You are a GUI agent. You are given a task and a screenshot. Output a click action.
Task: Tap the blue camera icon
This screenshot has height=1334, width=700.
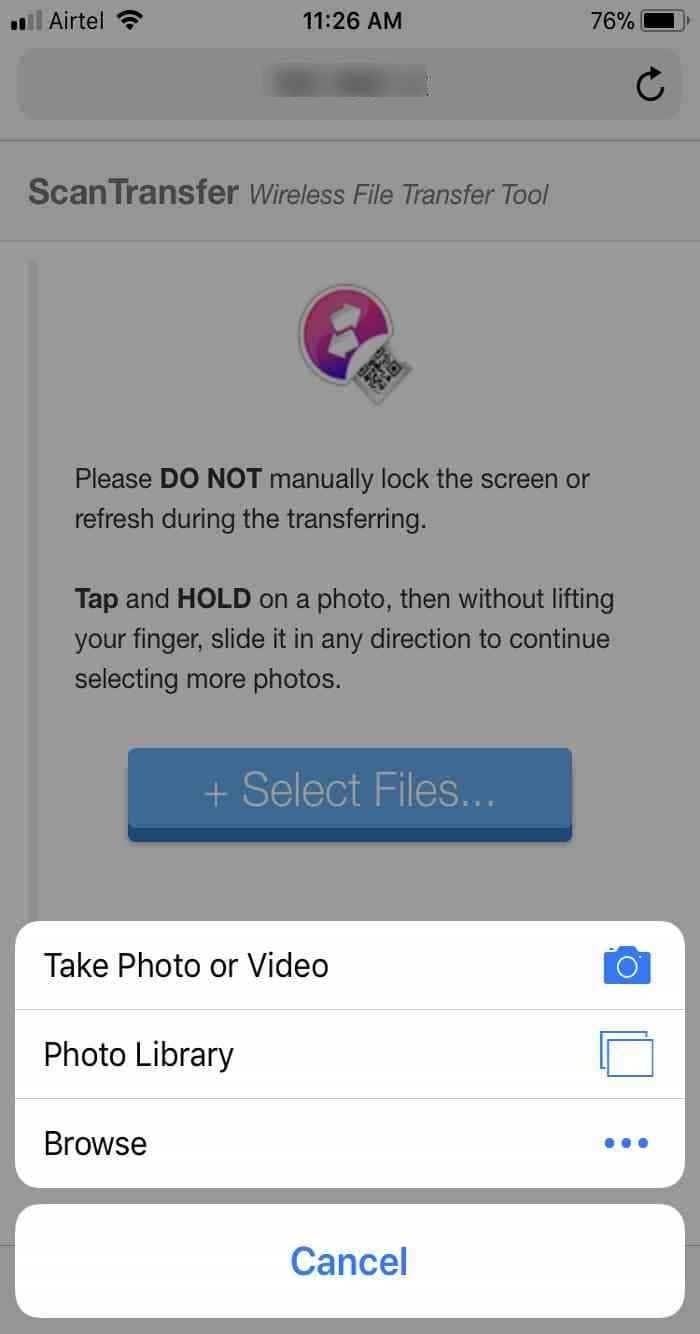(627, 965)
